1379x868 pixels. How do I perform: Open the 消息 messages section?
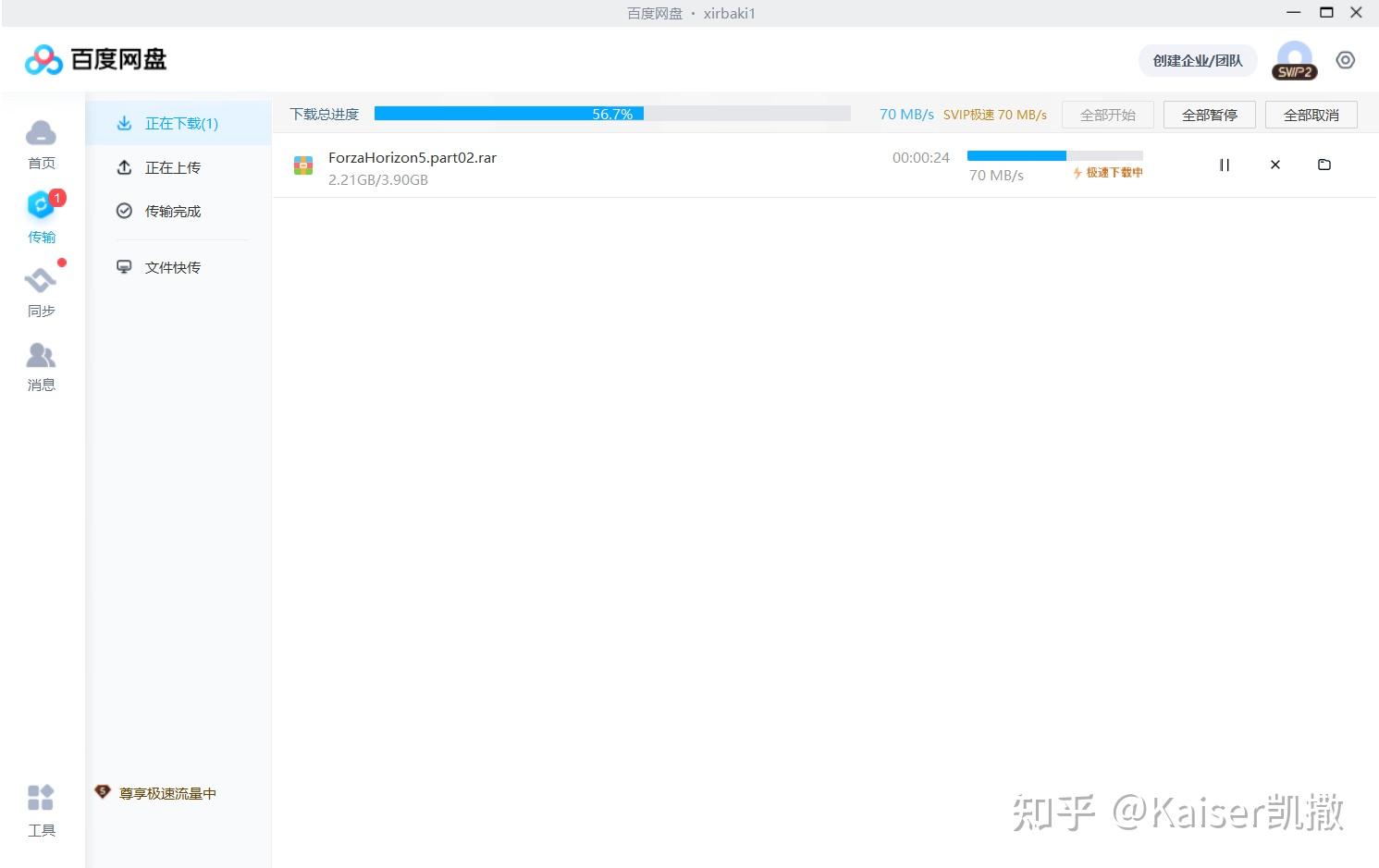[42, 367]
